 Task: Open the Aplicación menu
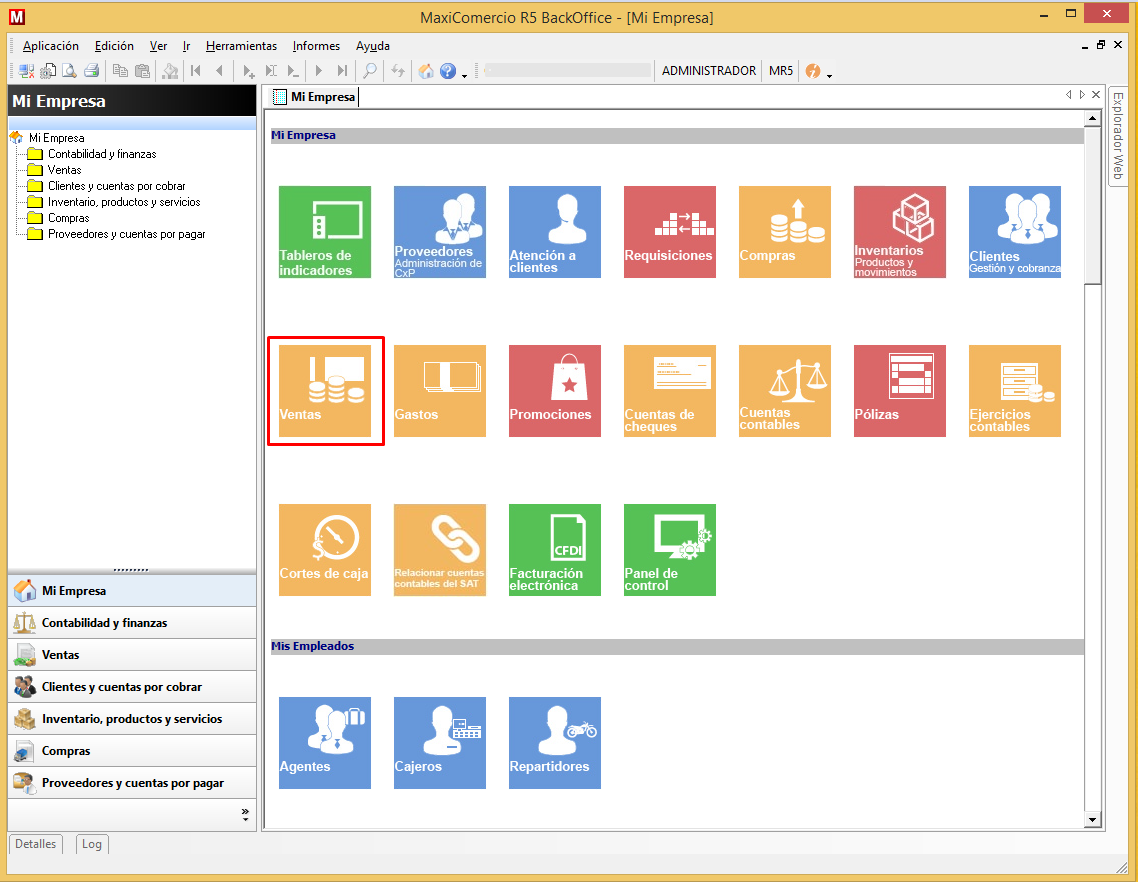[x=51, y=46]
